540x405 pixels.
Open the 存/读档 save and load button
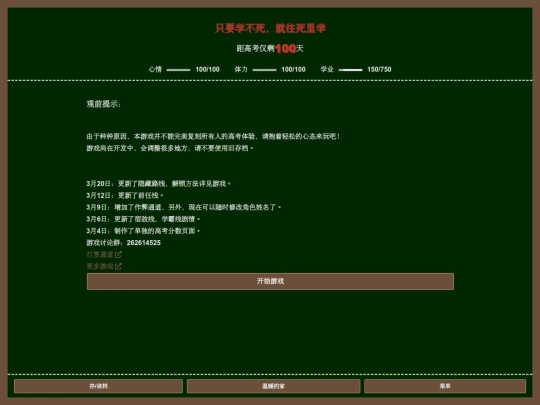[98, 386]
